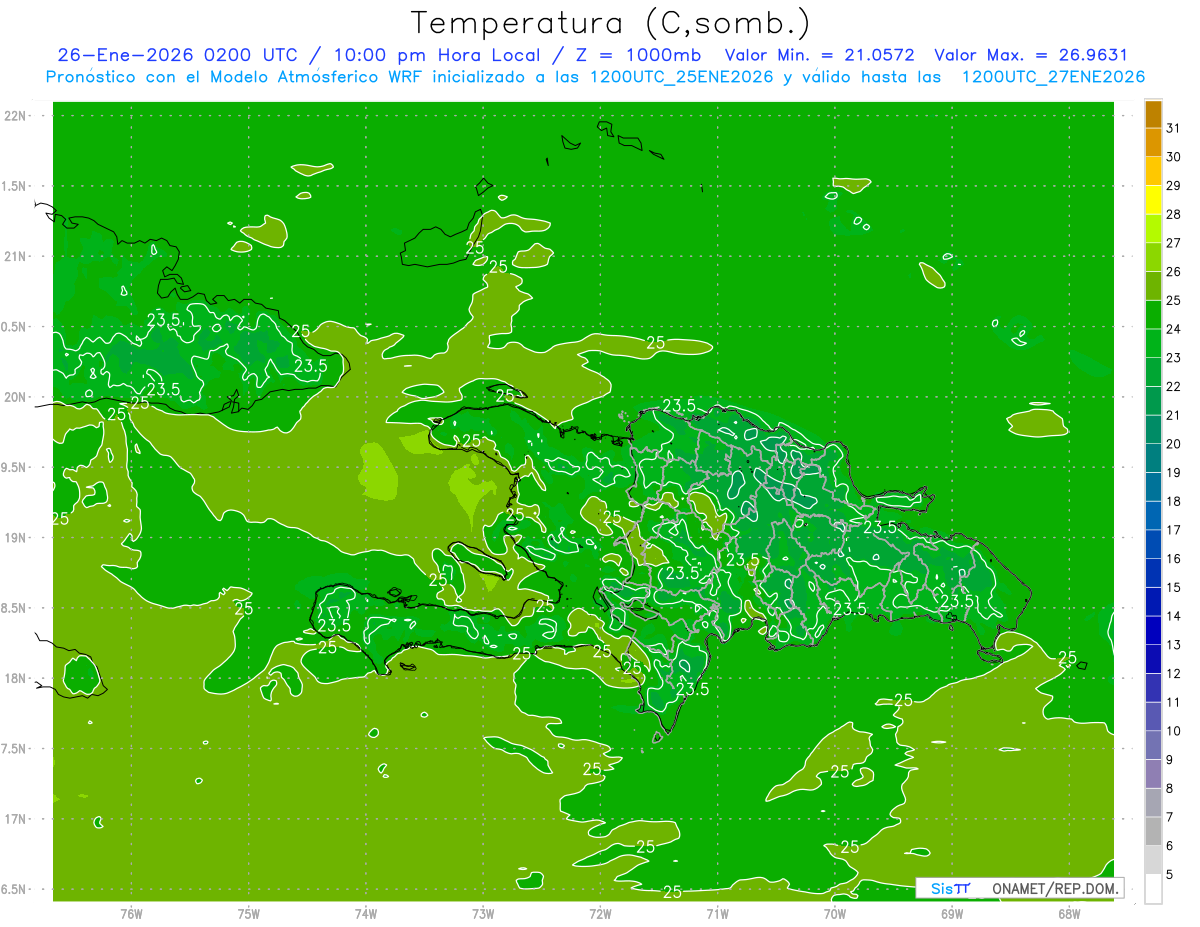Click the '22N' latitude axis label

point(16,116)
